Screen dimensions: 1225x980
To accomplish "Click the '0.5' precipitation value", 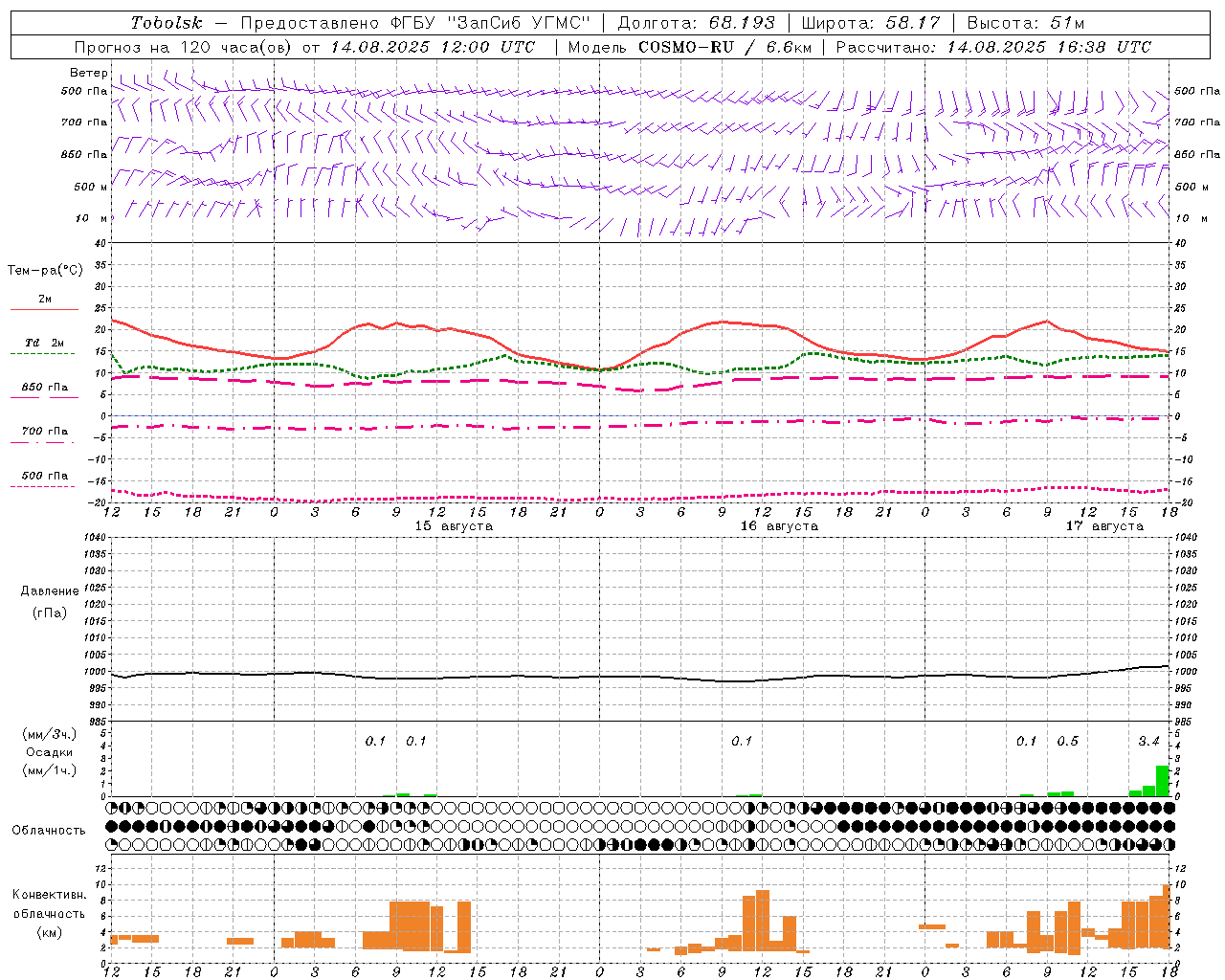I will 1067,742.
